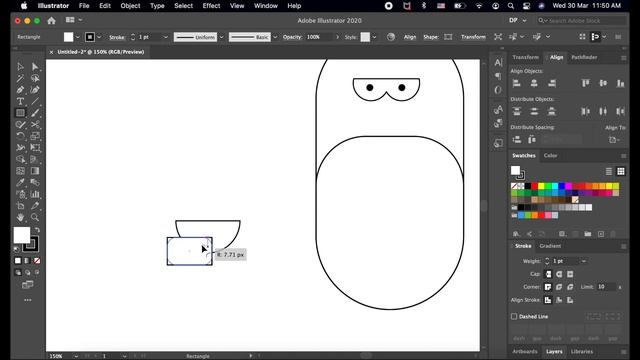Open stroke color dropdown in control bar

(x=99, y=37)
